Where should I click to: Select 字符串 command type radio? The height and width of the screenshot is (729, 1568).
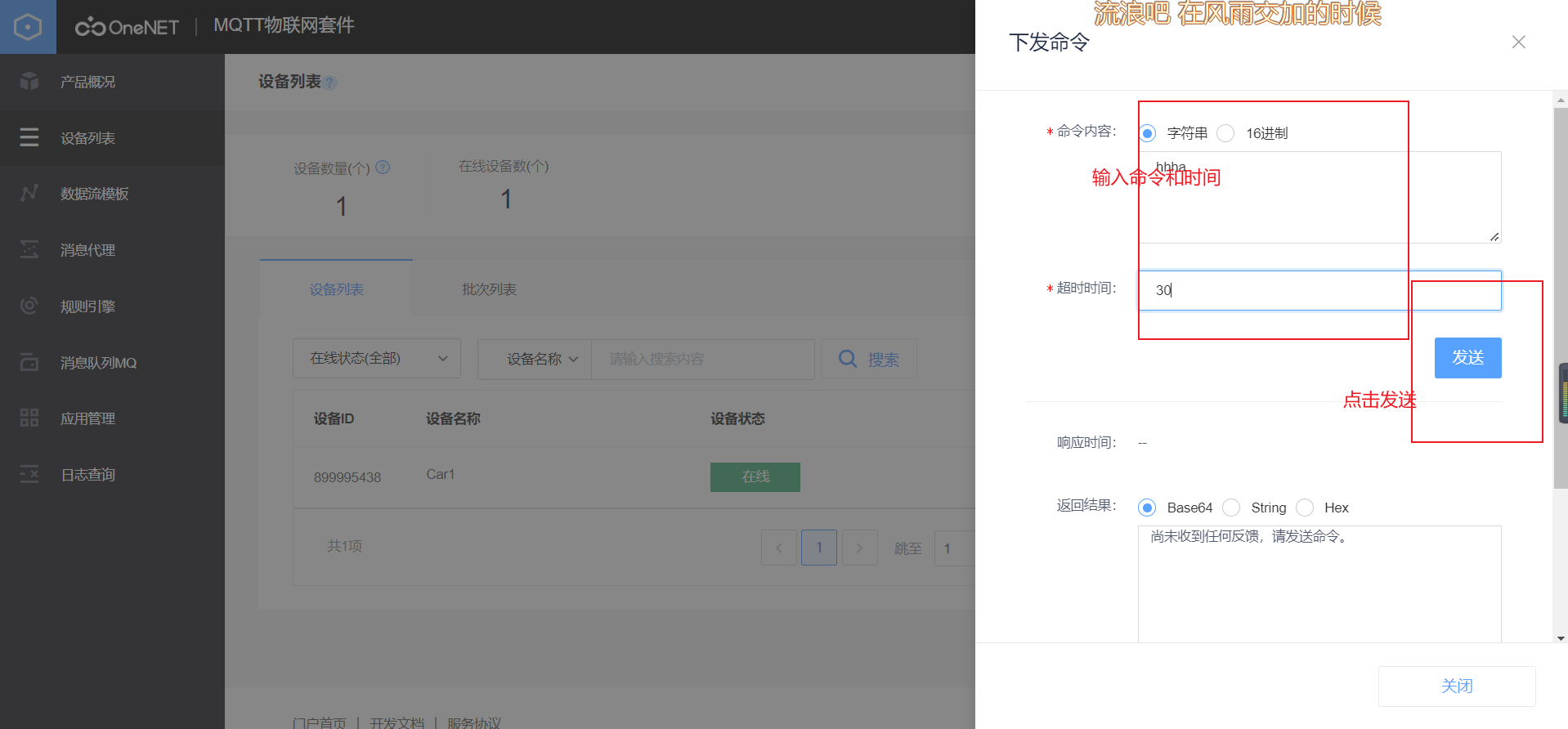(x=1148, y=133)
